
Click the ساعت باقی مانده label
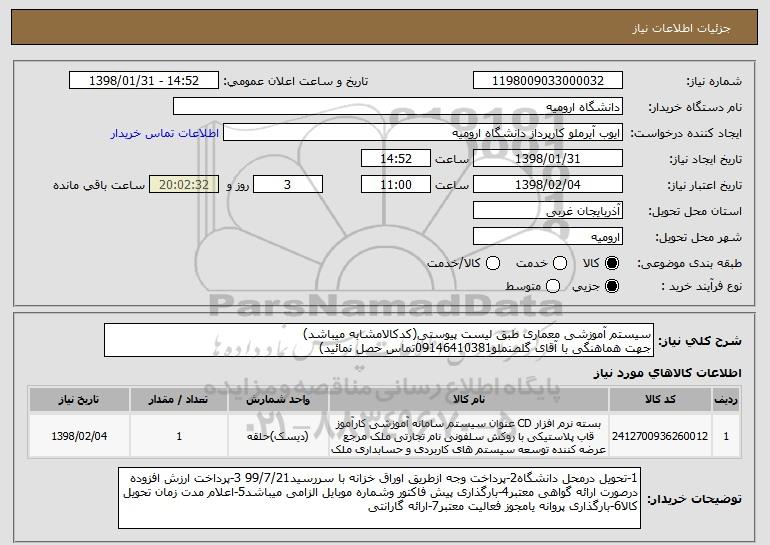click(x=99, y=185)
